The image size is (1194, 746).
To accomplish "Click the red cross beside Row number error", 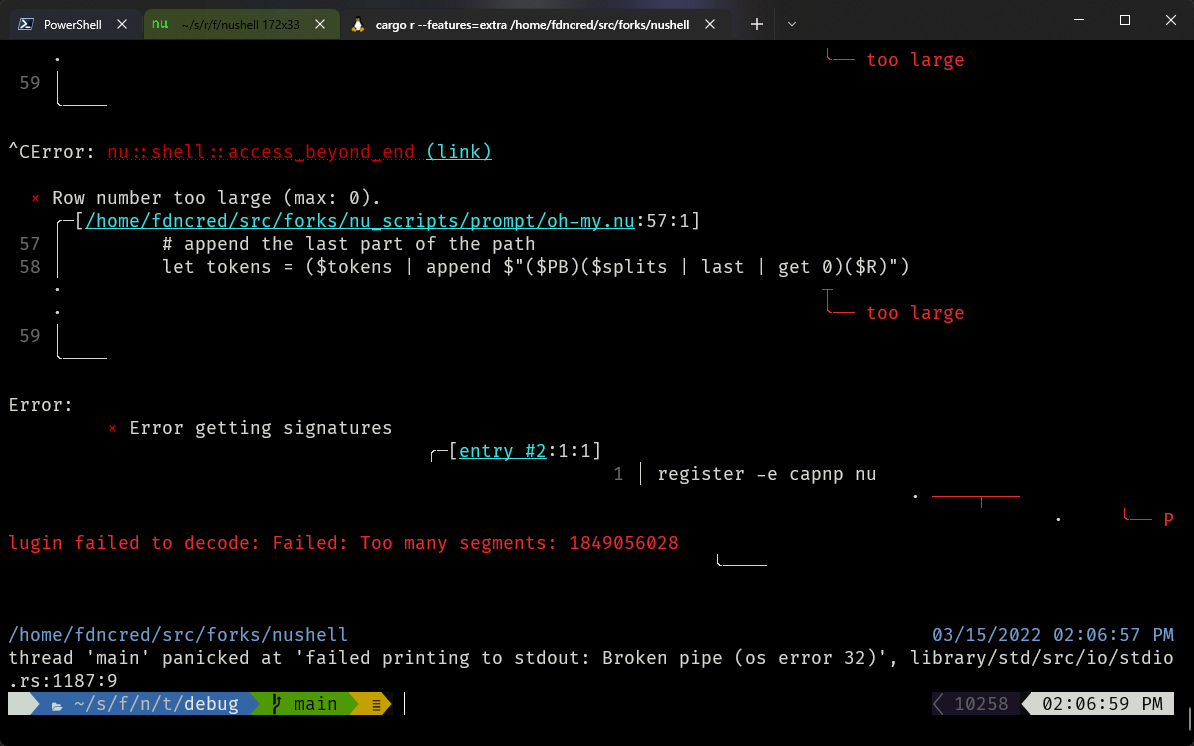I will [34, 198].
